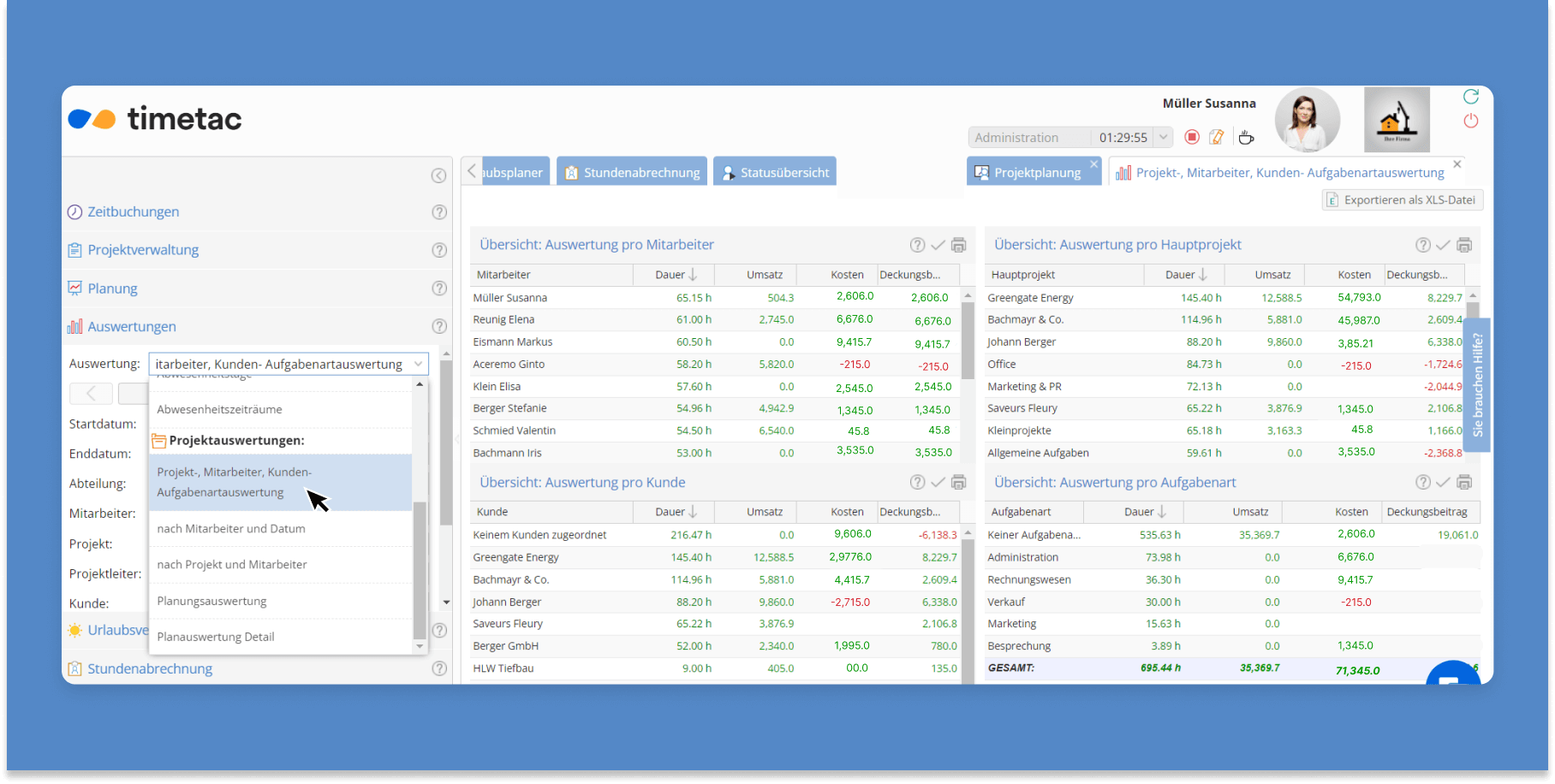Toggle checkmark in Auswertung pro Aufgabenart header

coord(1443,483)
